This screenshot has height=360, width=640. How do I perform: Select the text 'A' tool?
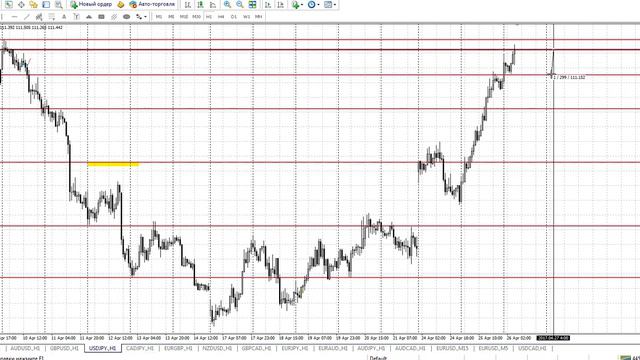tap(64, 17)
